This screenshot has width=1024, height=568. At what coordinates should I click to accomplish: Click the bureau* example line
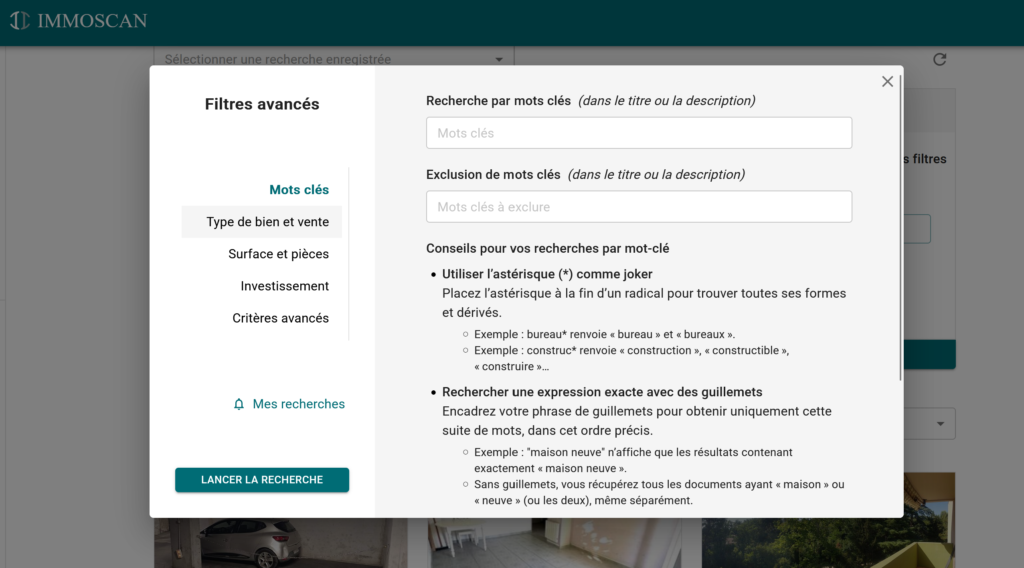604,334
